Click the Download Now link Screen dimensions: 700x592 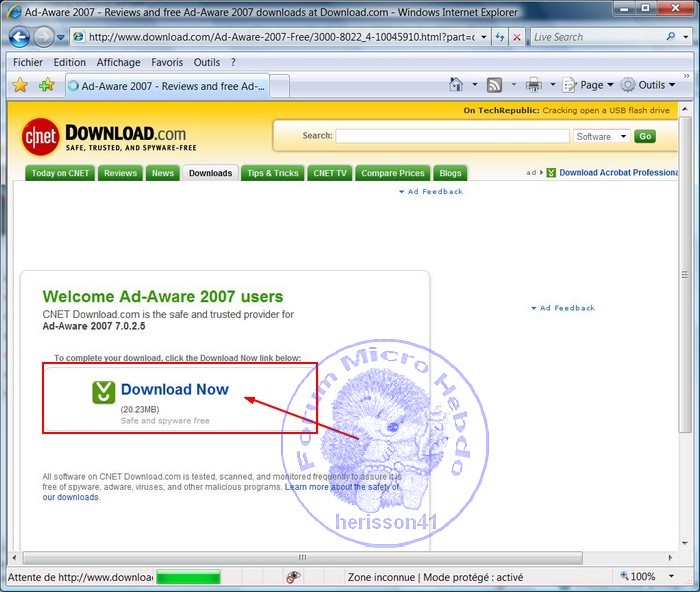175,389
